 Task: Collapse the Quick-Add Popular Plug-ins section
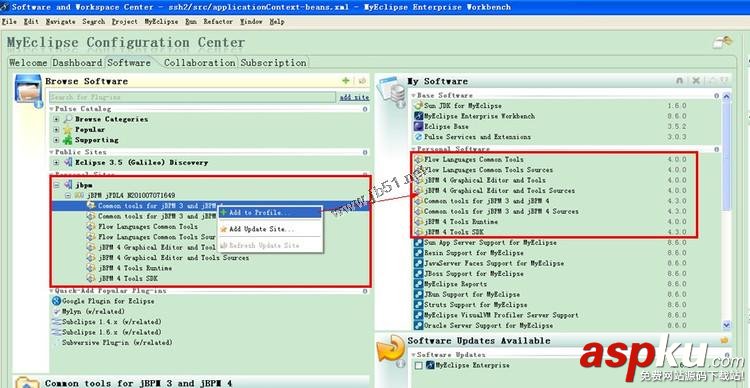point(53,290)
